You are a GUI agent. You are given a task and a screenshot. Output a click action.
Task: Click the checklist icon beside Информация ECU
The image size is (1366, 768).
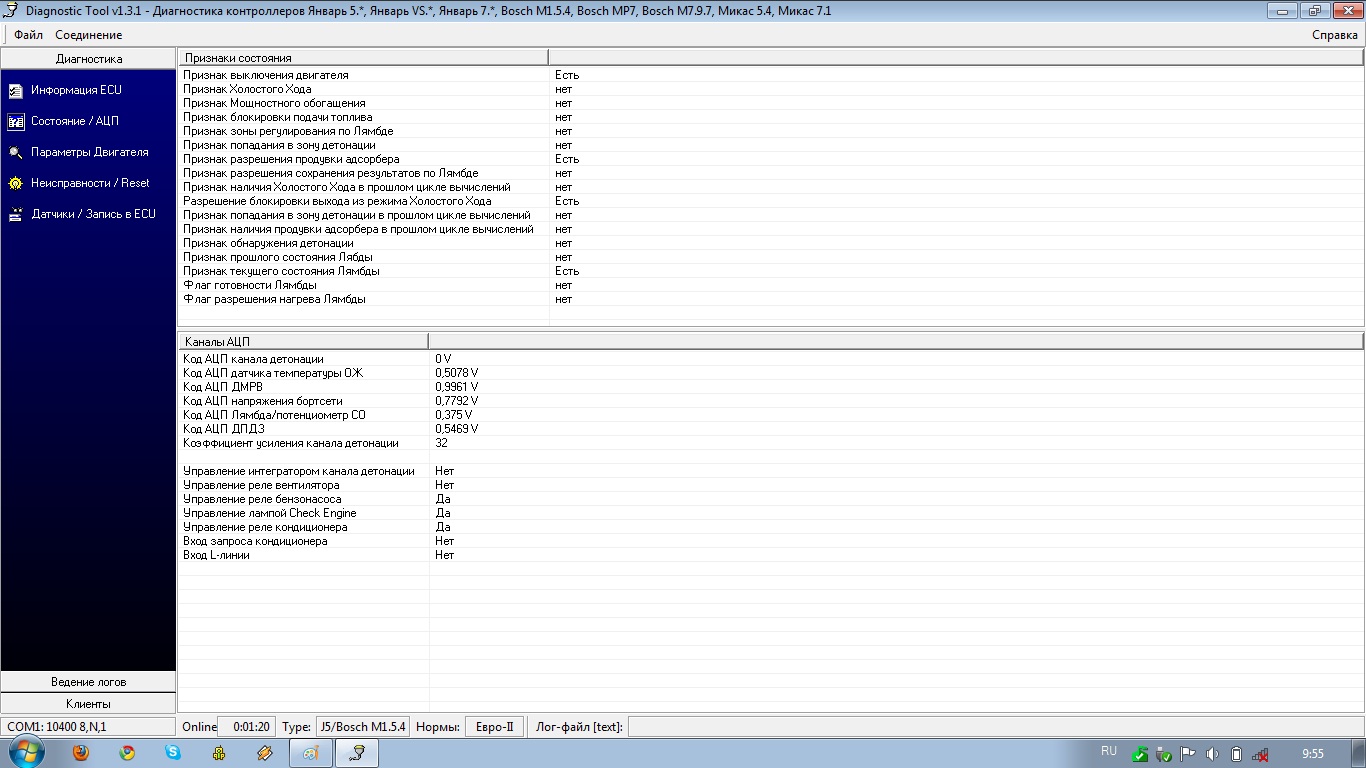[15, 90]
